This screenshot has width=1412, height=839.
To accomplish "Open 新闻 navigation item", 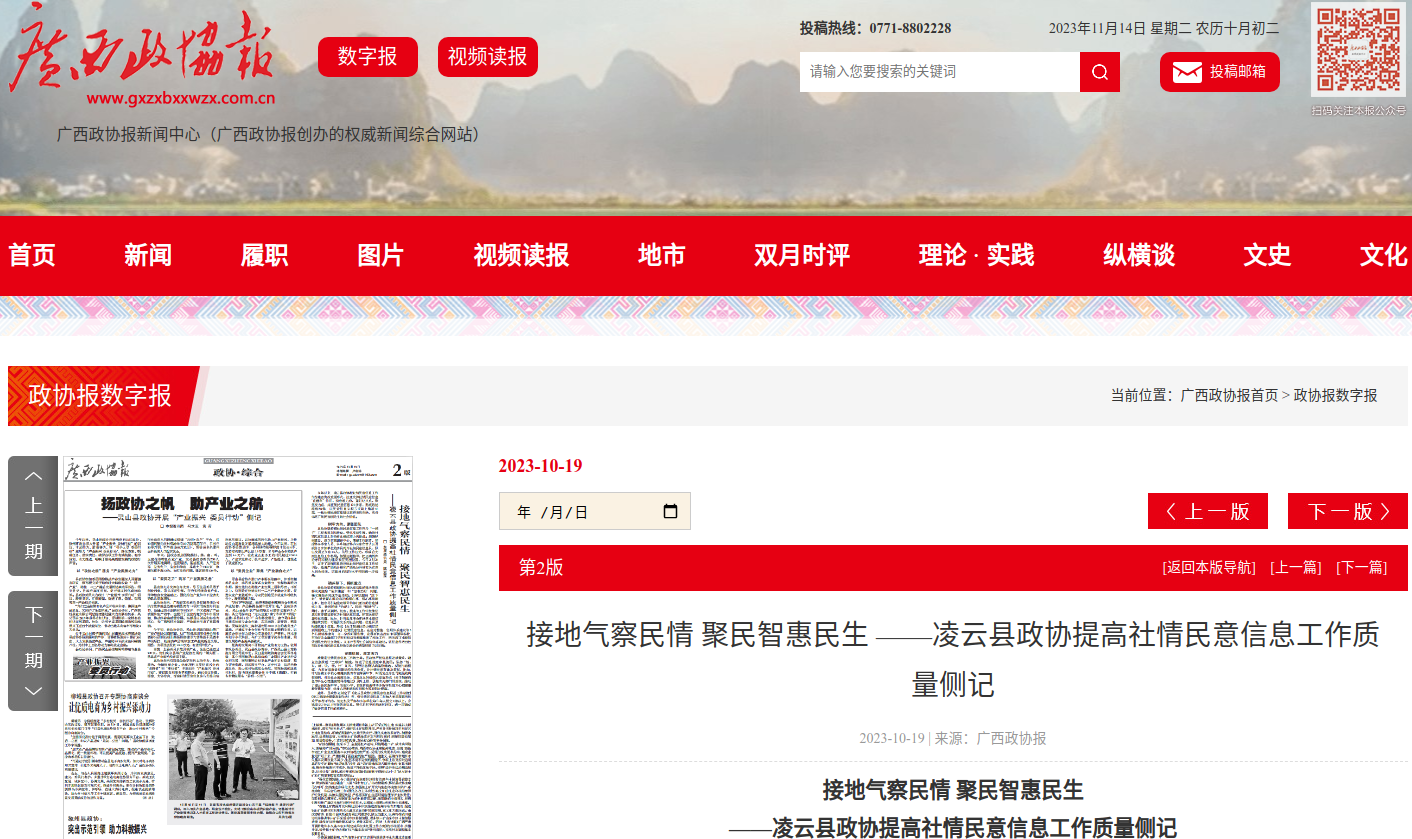I will [x=148, y=255].
